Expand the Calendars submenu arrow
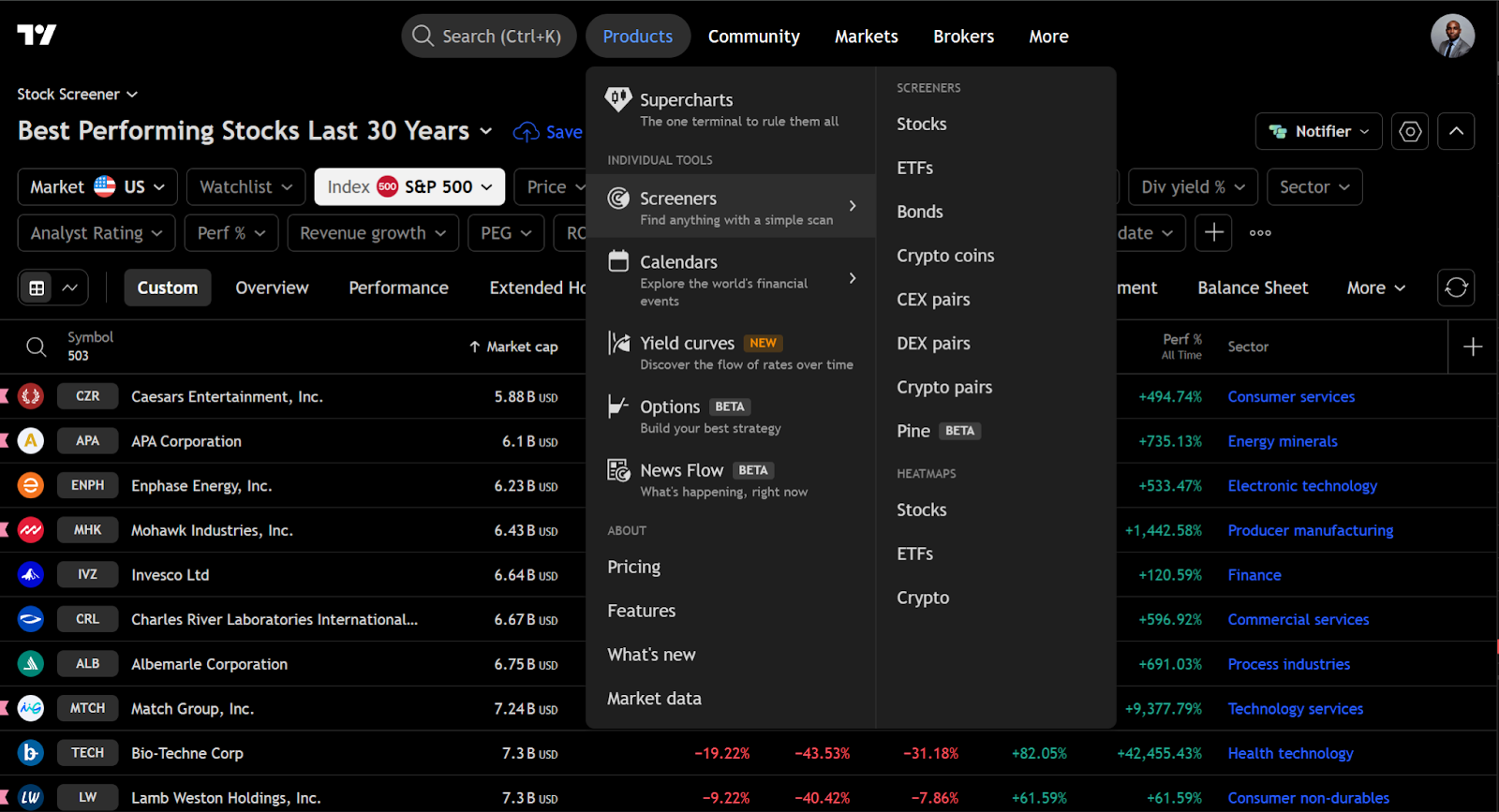Image resolution: width=1499 pixels, height=812 pixels. point(853,278)
